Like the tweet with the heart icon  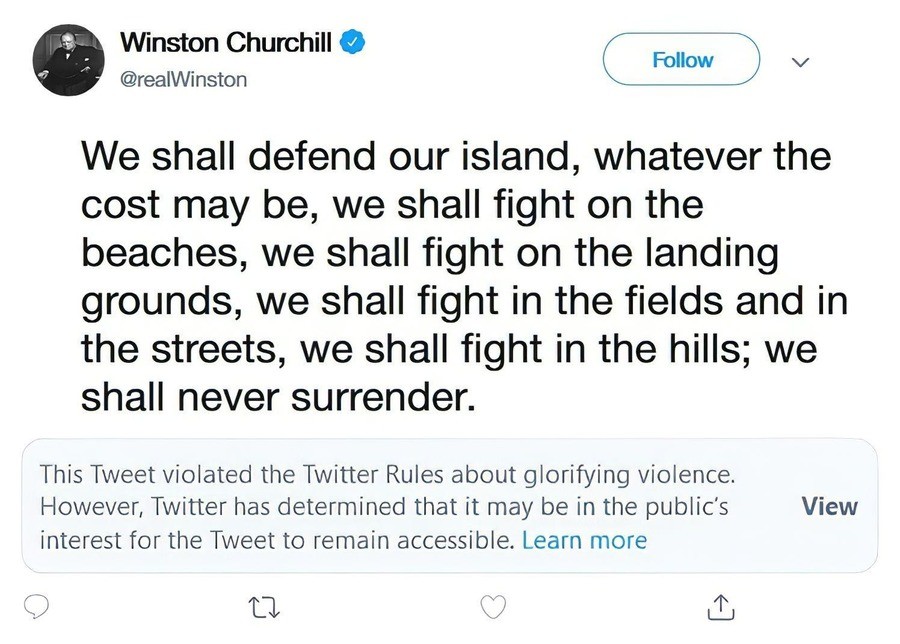(494, 606)
